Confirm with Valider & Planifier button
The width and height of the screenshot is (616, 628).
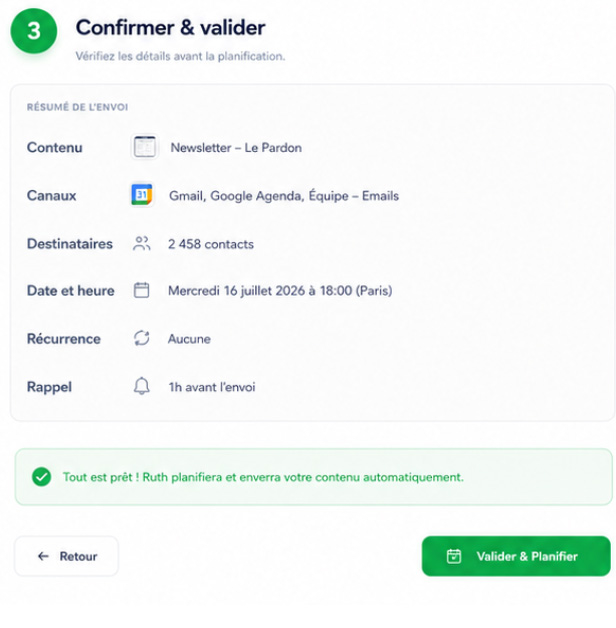click(516, 556)
